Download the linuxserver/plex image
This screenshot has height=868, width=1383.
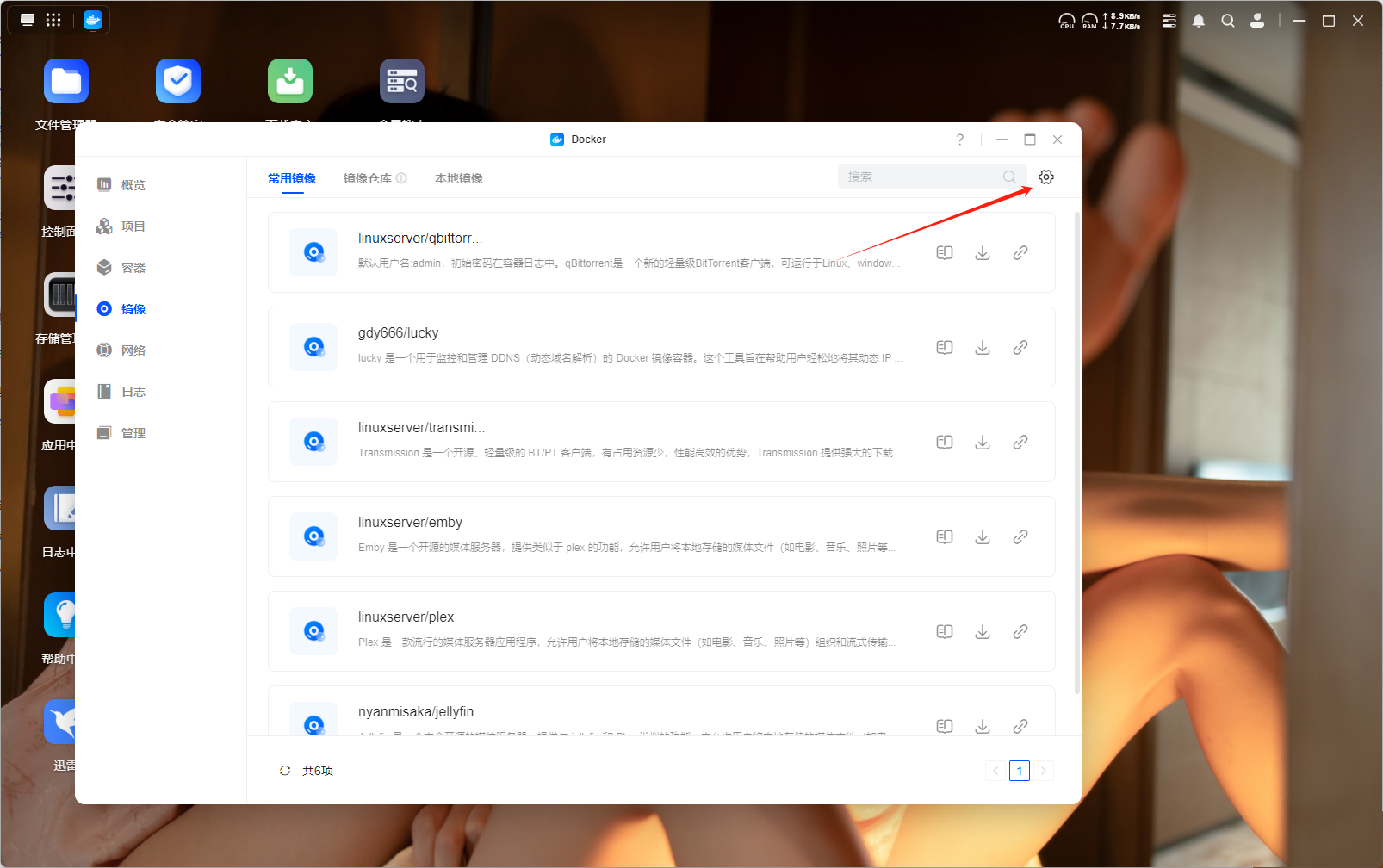coord(983,631)
